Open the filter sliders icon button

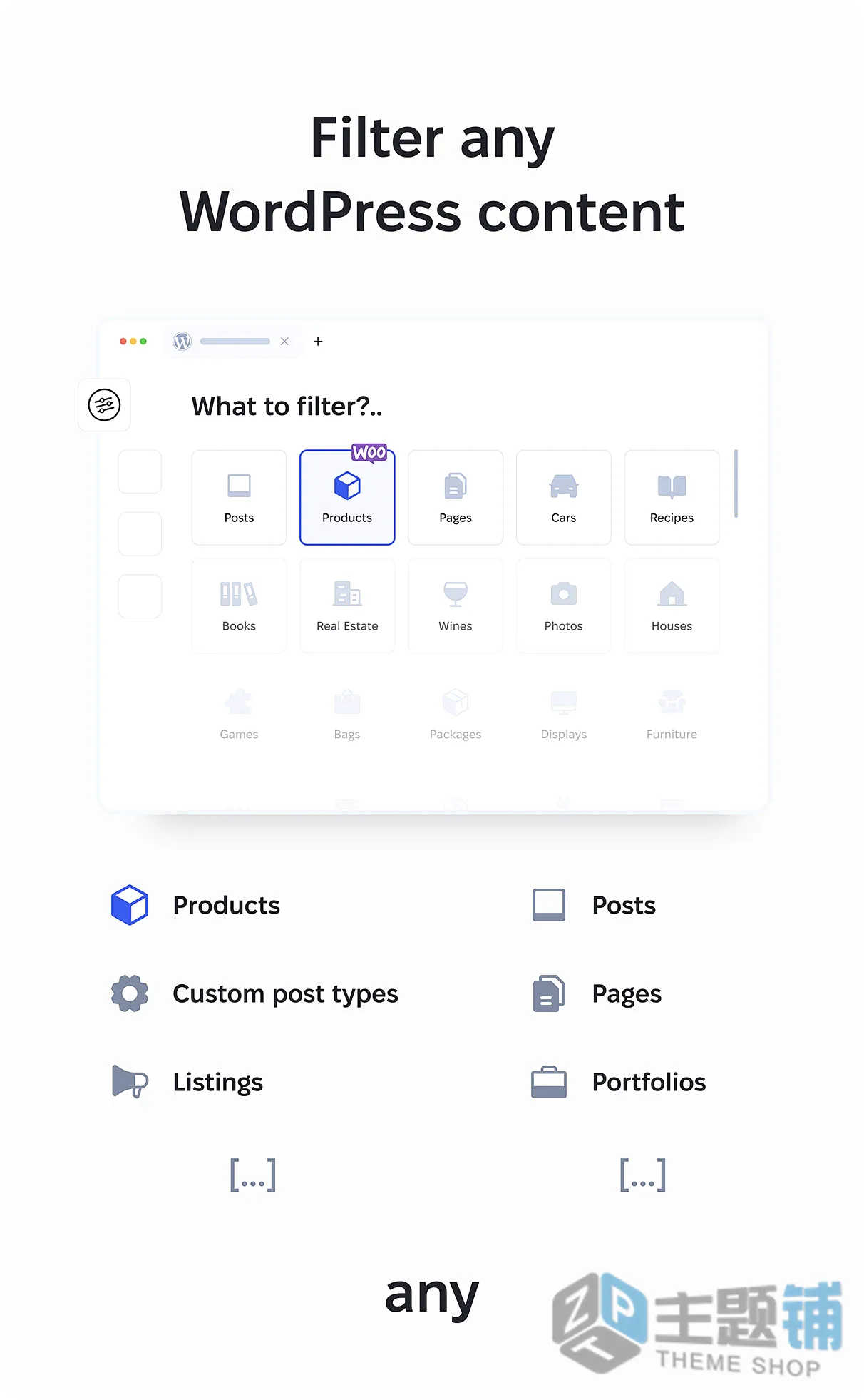pyautogui.click(x=104, y=405)
